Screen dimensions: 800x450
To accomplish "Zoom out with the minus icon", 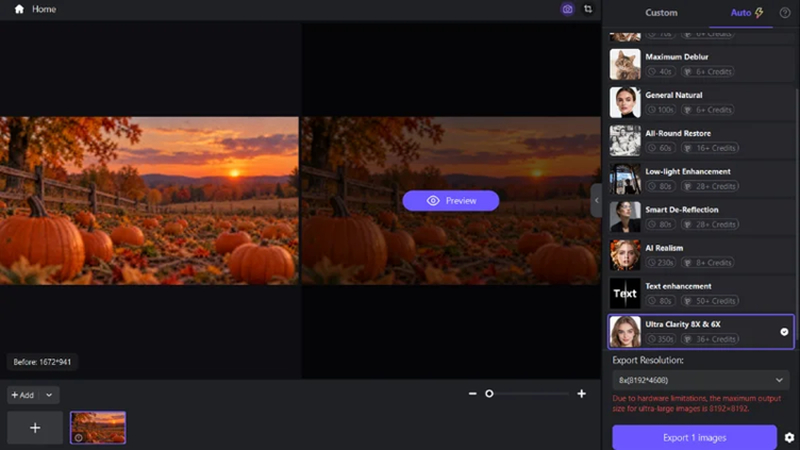I will pos(472,394).
